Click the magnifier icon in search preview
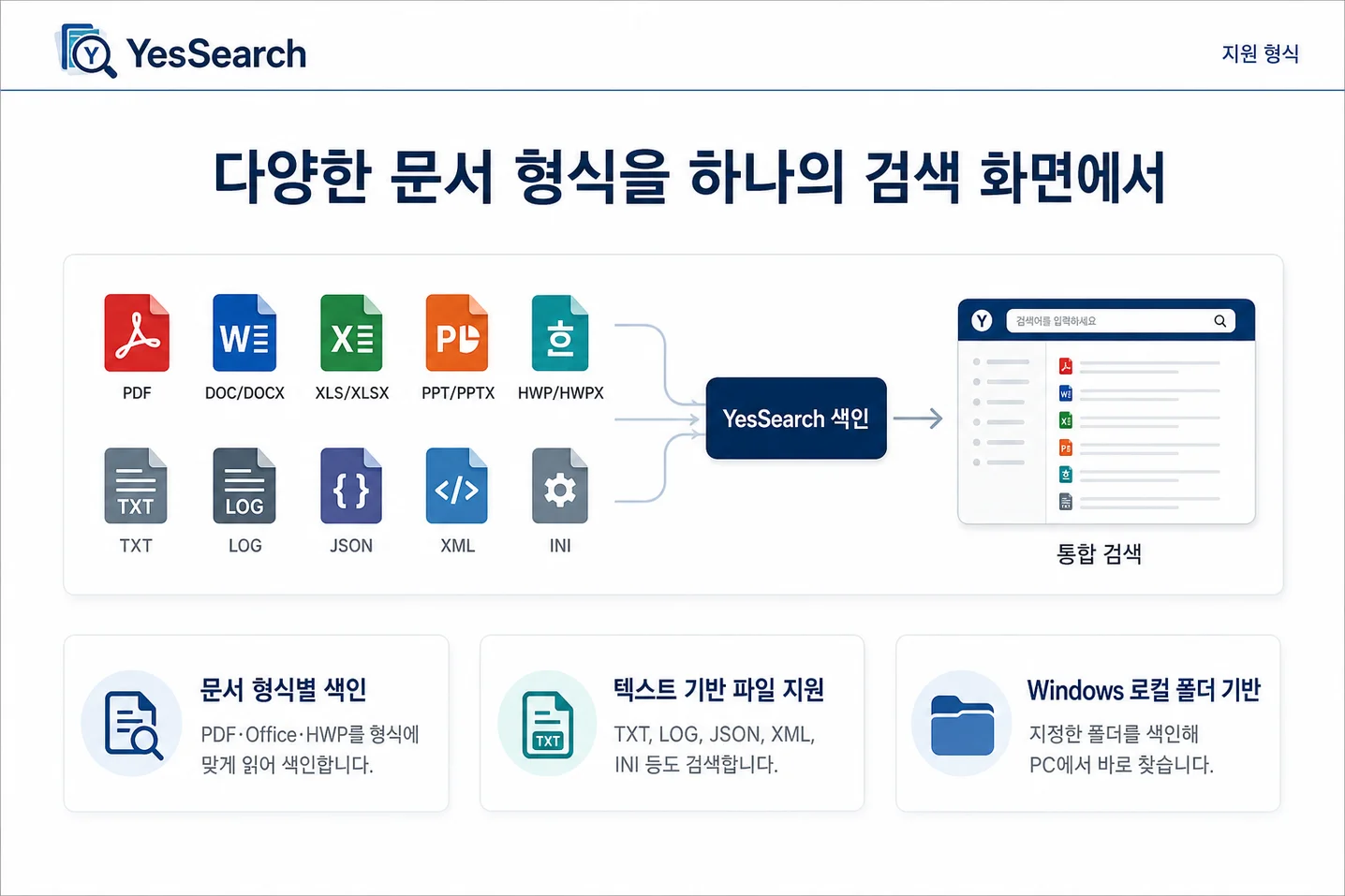The image size is (1345, 896). [x=1220, y=321]
